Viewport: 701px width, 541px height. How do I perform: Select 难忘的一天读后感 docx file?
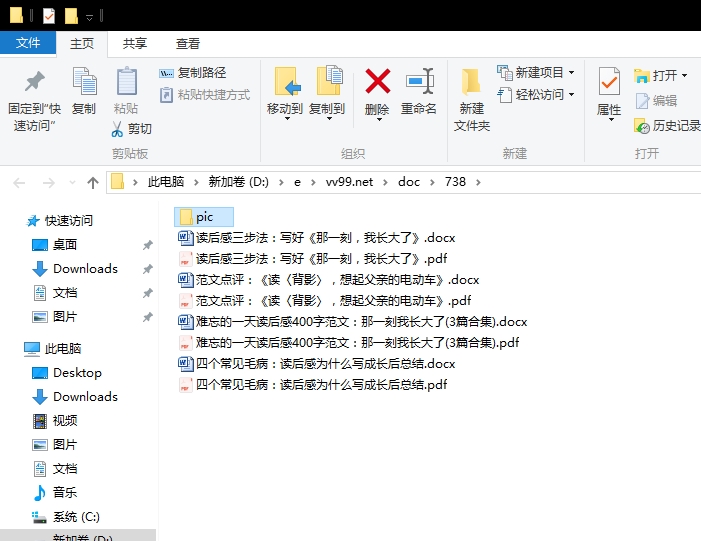[x=353, y=322]
